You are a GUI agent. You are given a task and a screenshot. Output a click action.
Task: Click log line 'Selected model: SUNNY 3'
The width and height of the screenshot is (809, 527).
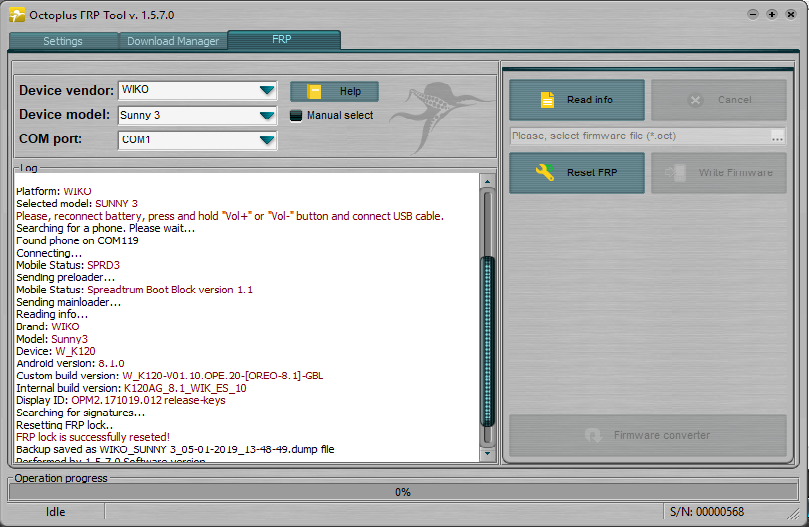pos(77,203)
